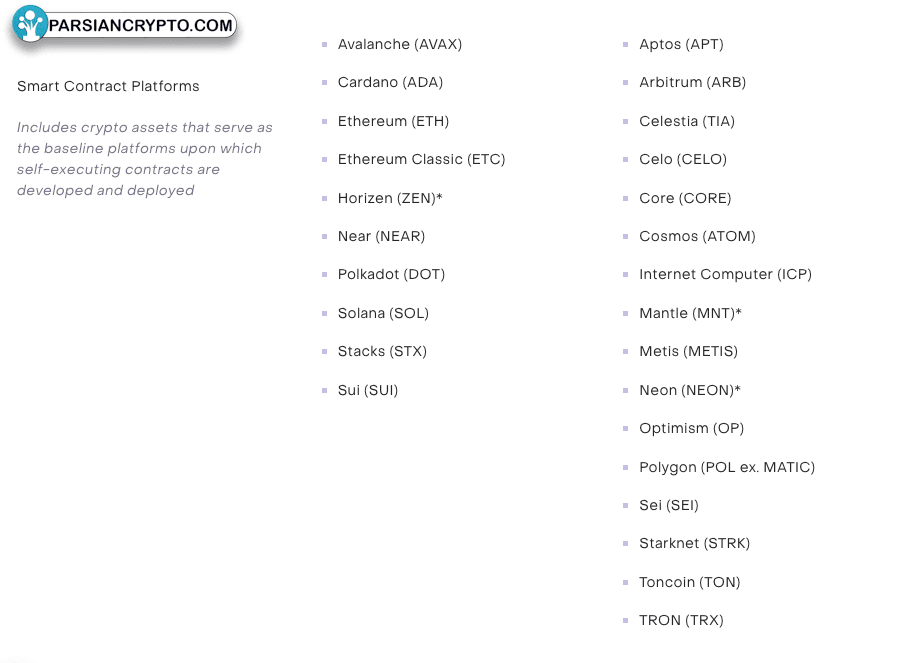907x663 pixels.
Task: Select Toncoin (TON) entry
Action: 690,582
